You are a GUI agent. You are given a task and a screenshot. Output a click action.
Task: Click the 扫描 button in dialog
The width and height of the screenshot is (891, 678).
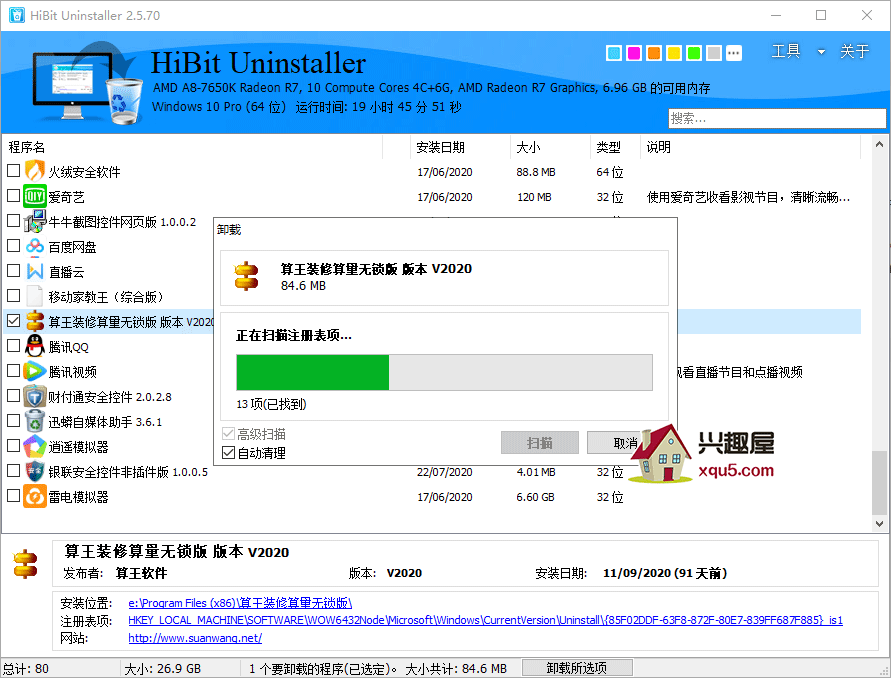(x=540, y=443)
